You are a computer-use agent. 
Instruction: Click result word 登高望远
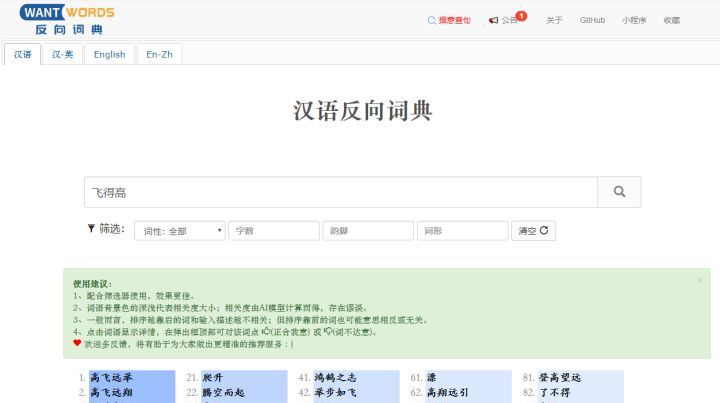(560, 377)
